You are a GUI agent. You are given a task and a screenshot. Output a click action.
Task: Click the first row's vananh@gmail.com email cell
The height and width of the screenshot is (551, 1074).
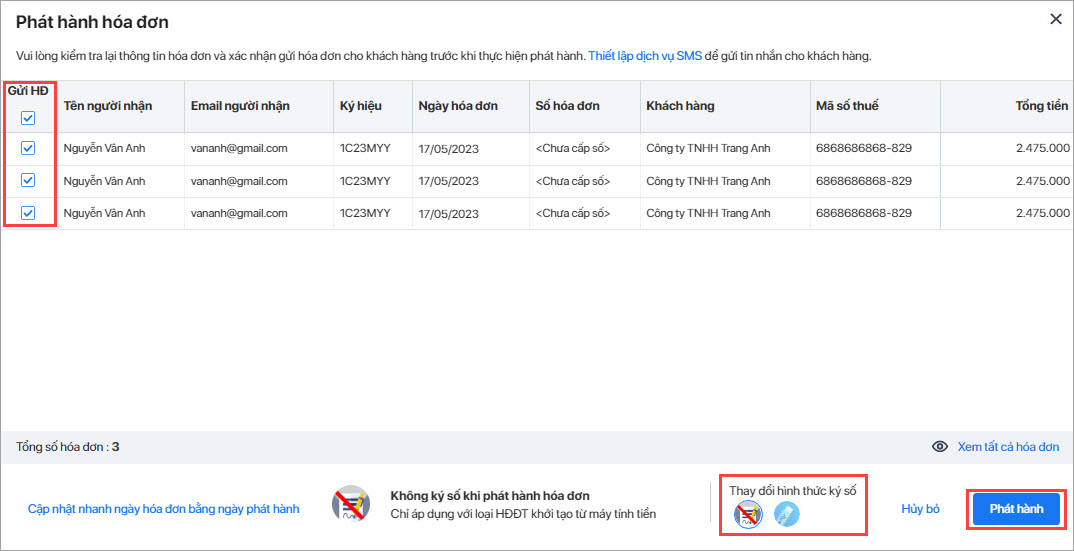pos(239,148)
